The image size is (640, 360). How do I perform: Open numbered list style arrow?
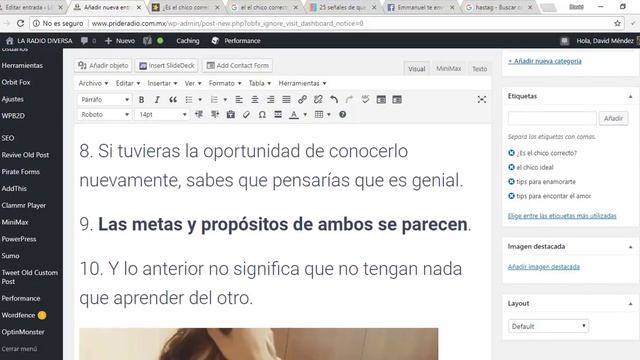point(225,100)
